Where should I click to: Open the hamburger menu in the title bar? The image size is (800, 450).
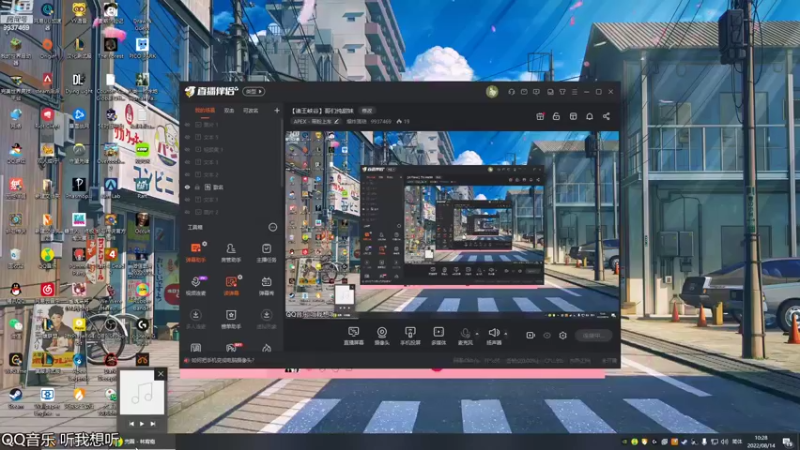(574, 92)
